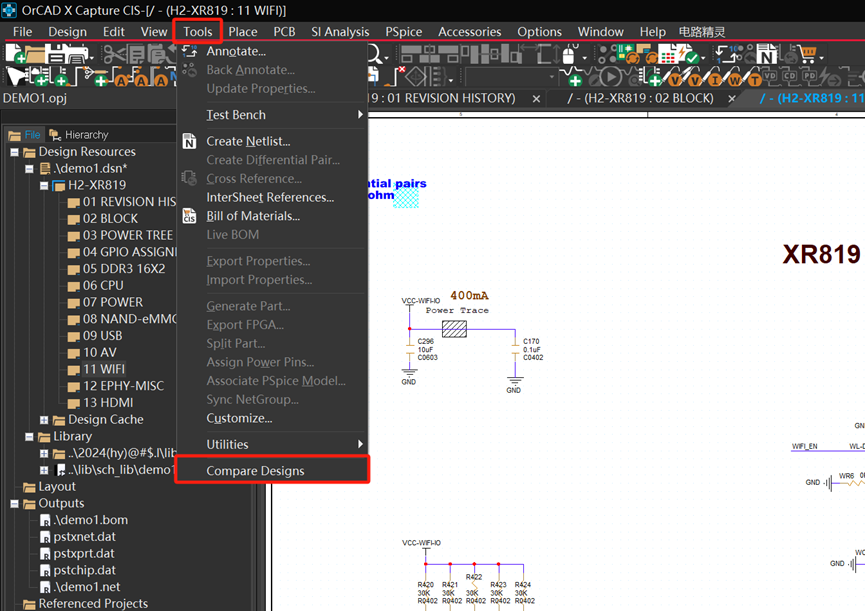This screenshot has height=611, width=865.
Task: Switch to the Hierarchy tab
Action: pyautogui.click(x=79, y=135)
